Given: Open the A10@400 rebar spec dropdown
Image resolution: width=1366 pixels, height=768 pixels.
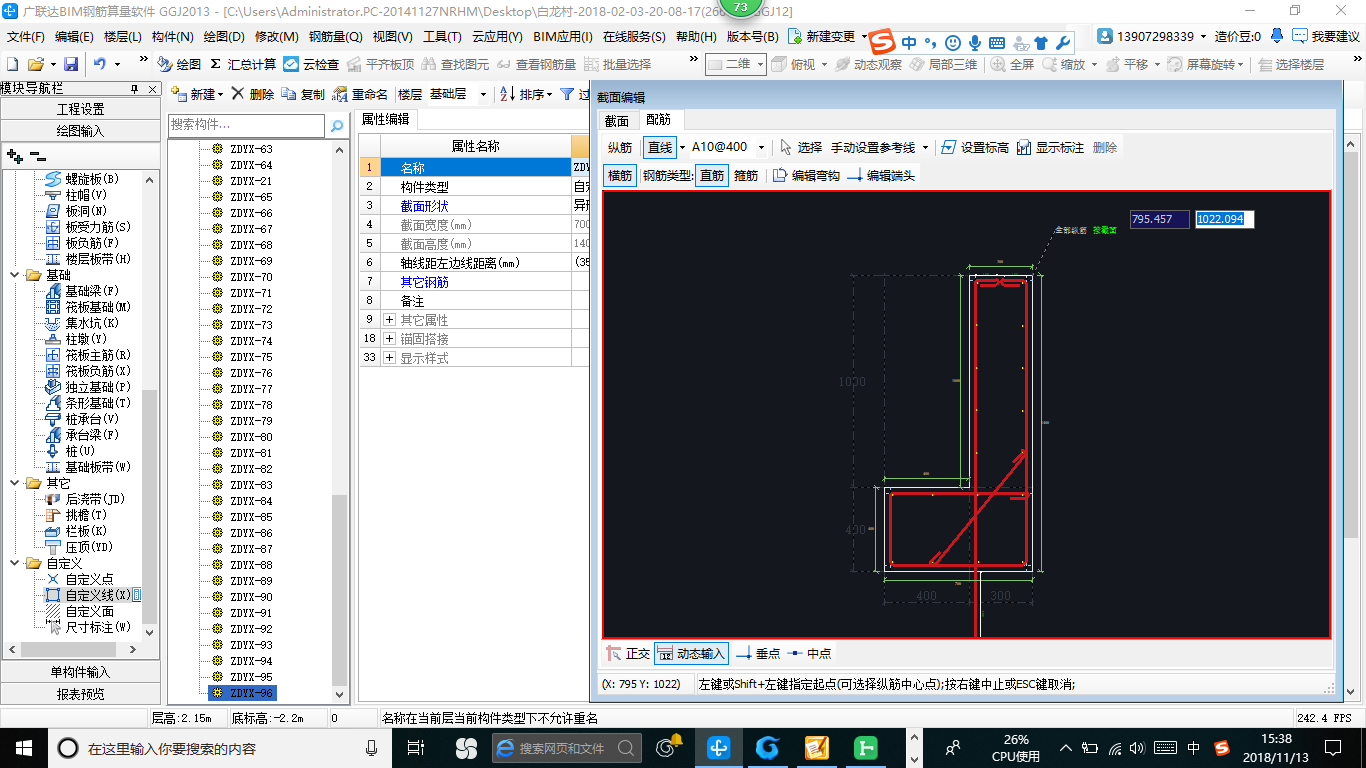Looking at the screenshot, I should point(761,147).
